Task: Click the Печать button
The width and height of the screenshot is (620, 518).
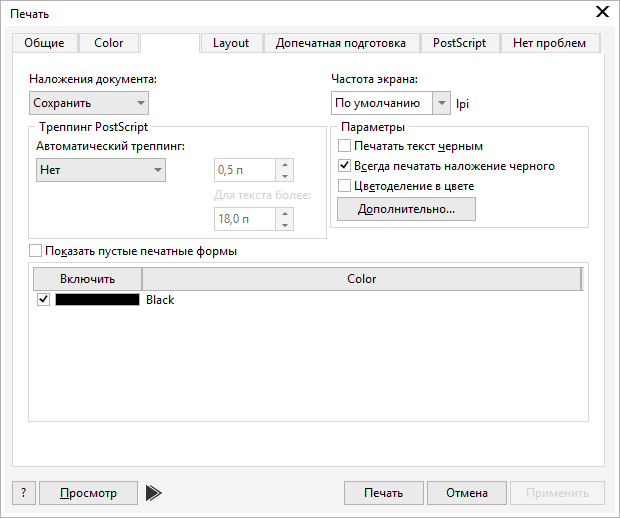Action: tap(384, 493)
